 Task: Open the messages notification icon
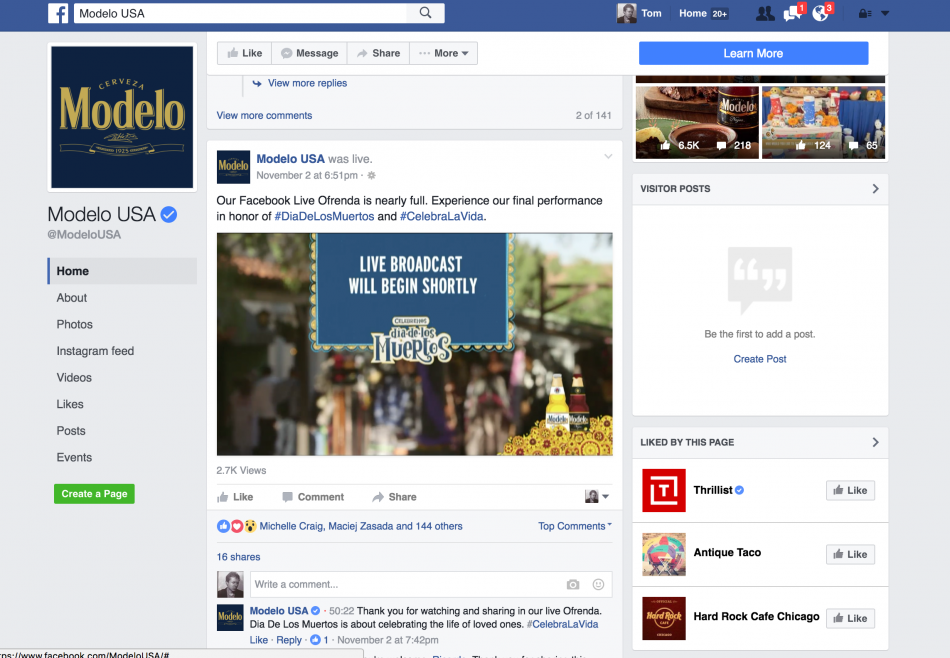pos(792,13)
